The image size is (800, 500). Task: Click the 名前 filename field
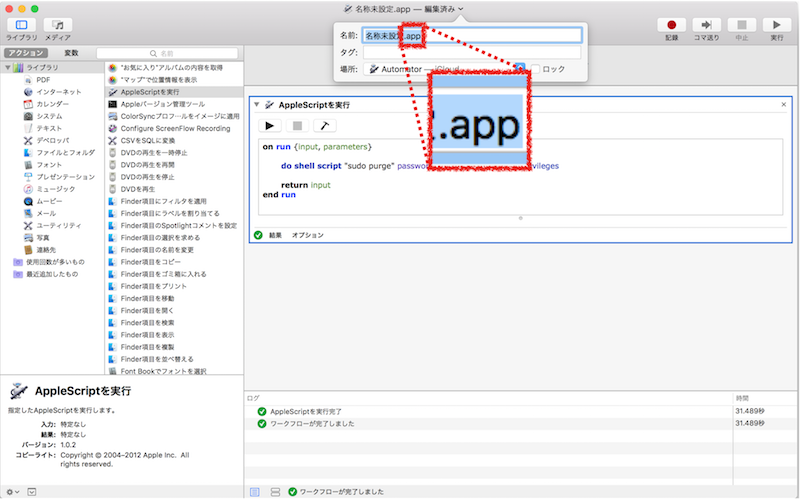click(472, 35)
